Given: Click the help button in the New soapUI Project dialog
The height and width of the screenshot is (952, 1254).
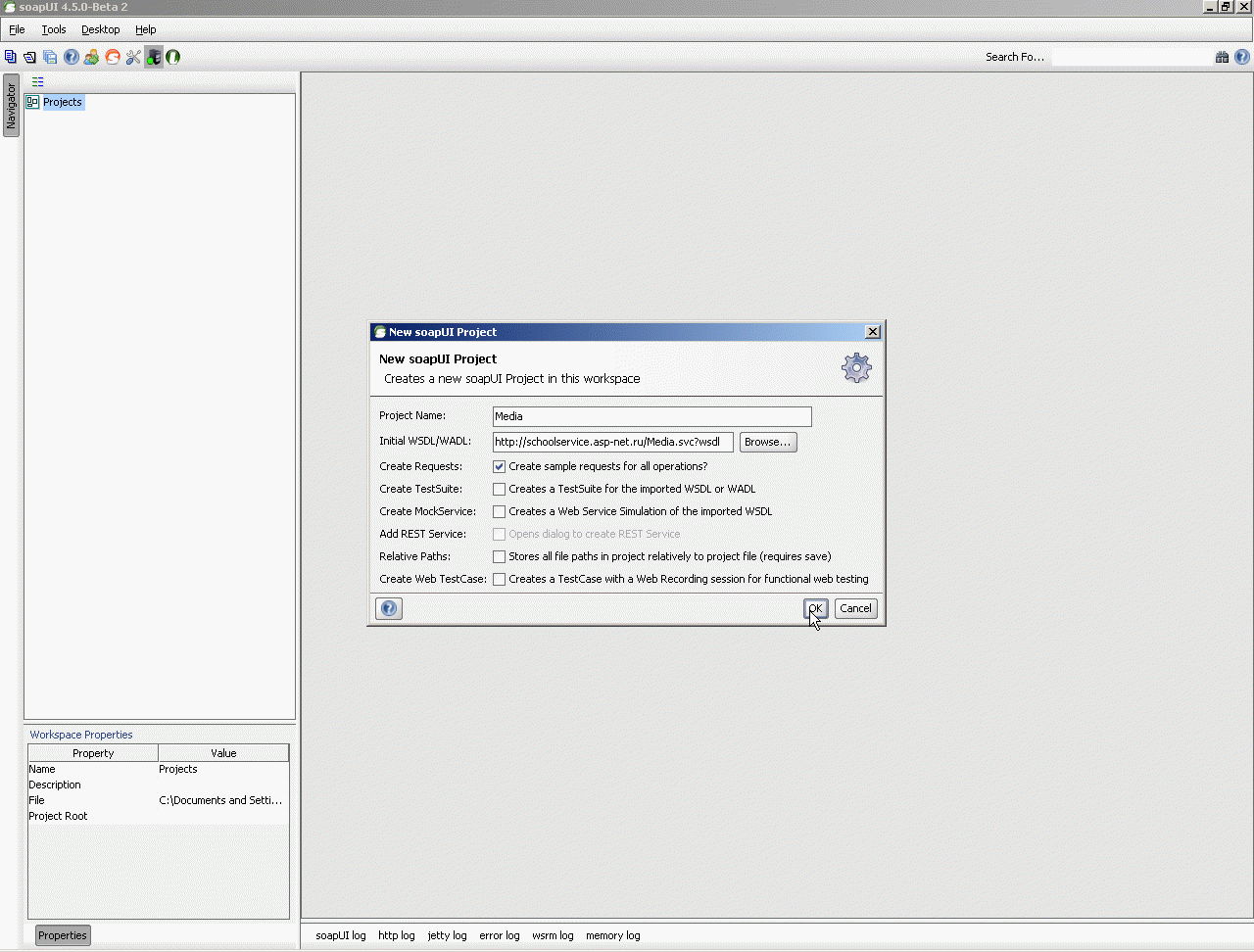Looking at the screenshot, I should click(389, 608).
